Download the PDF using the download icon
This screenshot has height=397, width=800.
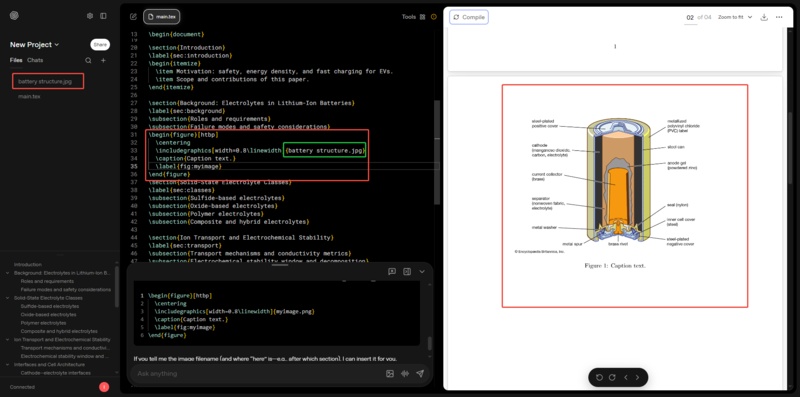click(x=764, y=17)
